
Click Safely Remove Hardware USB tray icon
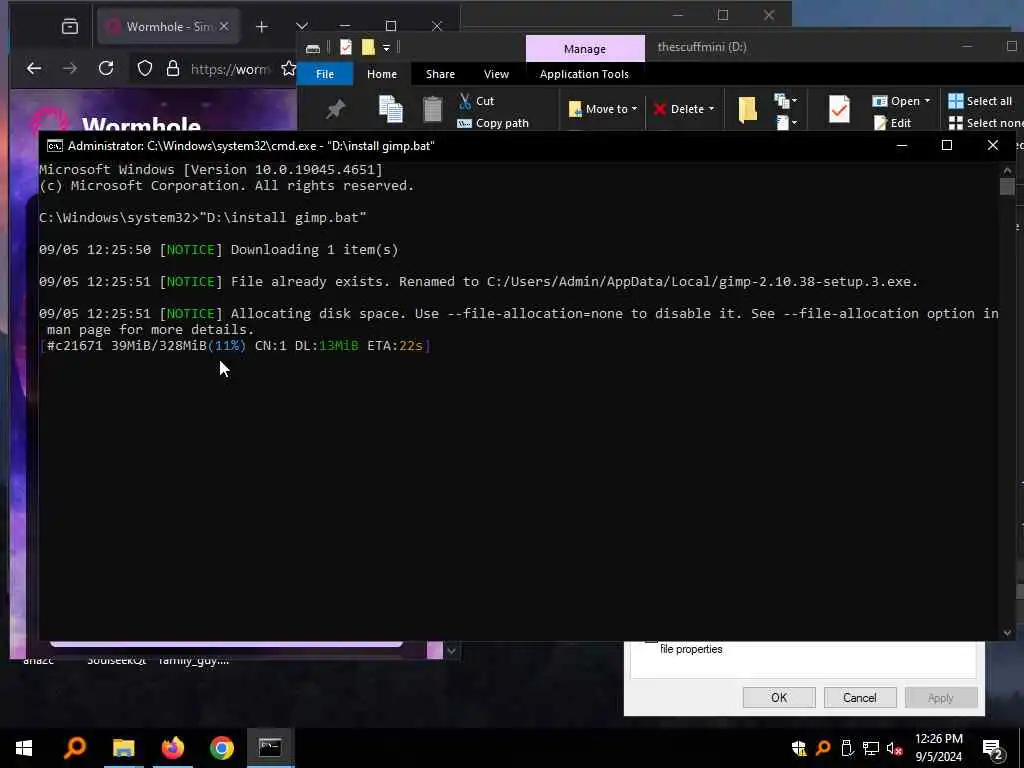point(847,748)
